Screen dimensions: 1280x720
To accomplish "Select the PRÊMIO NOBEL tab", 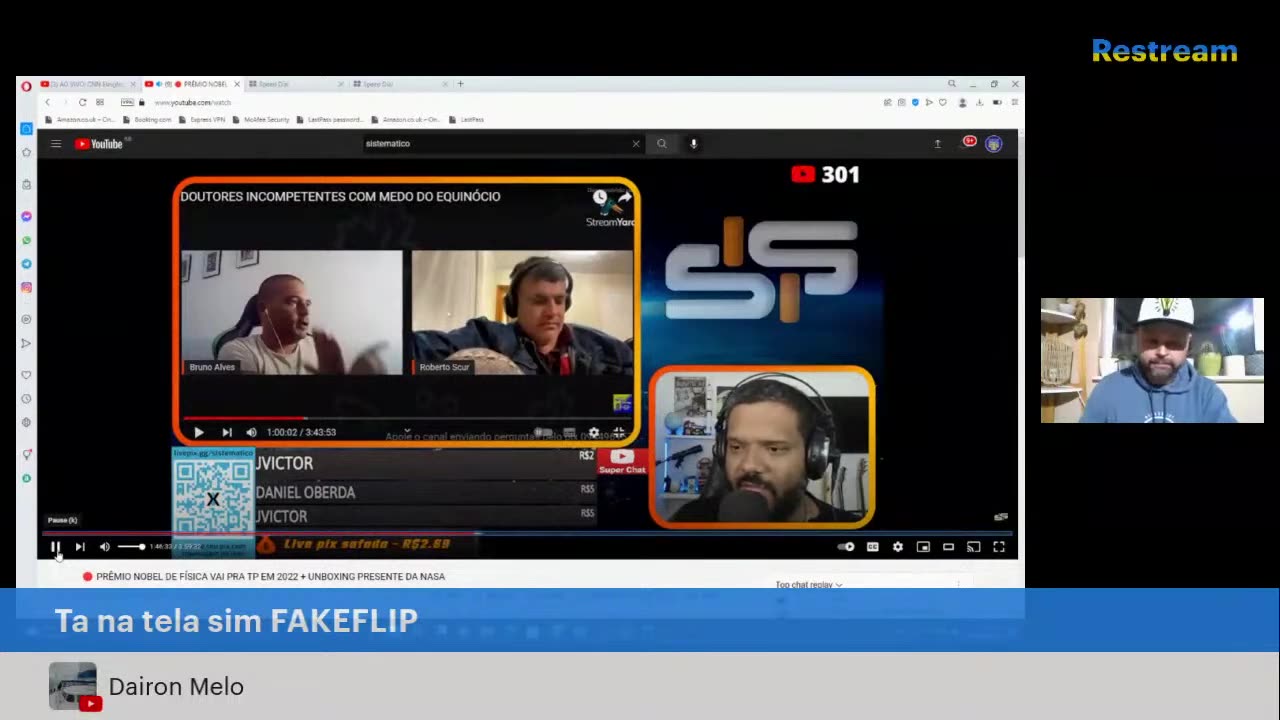I will click(x=192, y=84).
